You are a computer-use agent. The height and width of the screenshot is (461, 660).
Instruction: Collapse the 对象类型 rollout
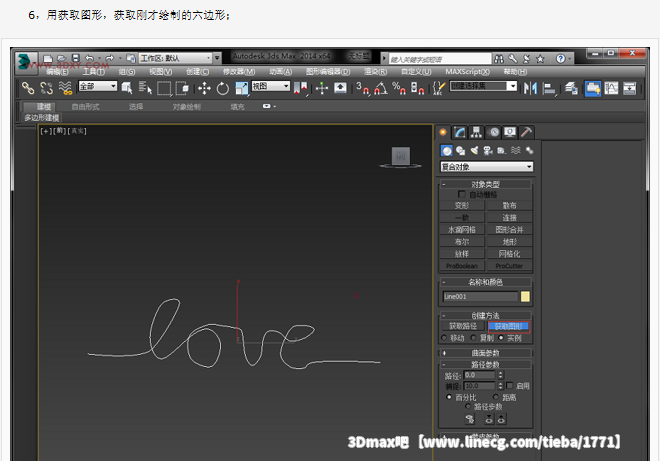coord(485,184)
